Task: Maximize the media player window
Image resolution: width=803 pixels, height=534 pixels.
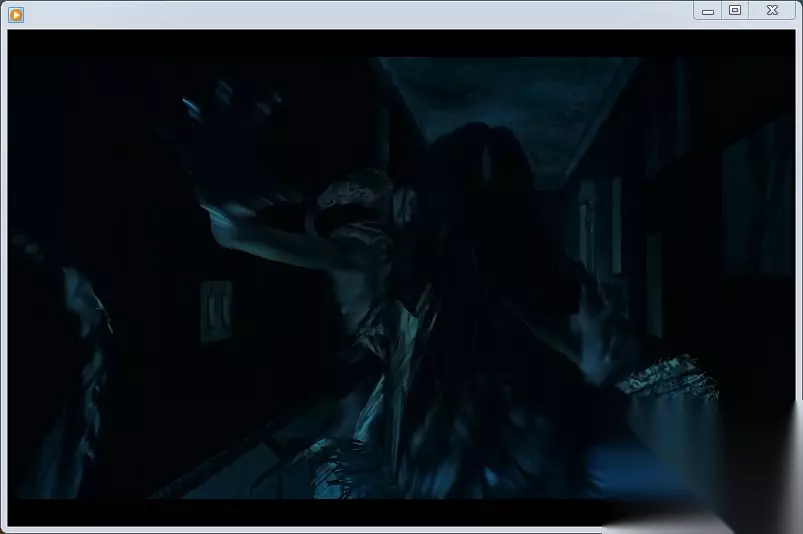Action: [735, 10]
